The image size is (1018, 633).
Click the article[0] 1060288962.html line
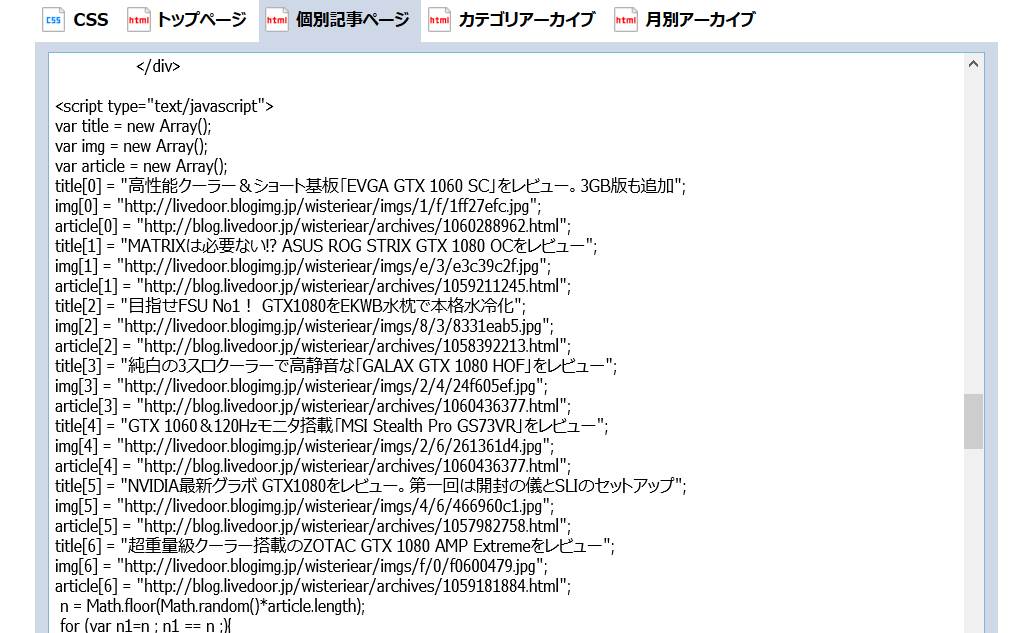[x=313, y=226]
